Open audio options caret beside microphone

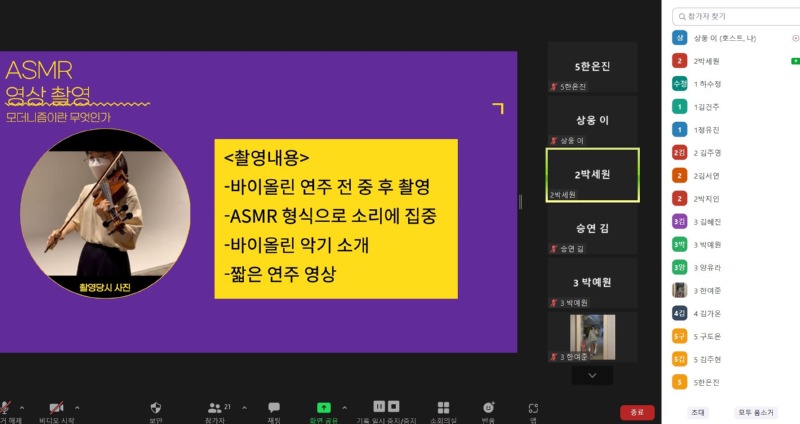point(21,408)
